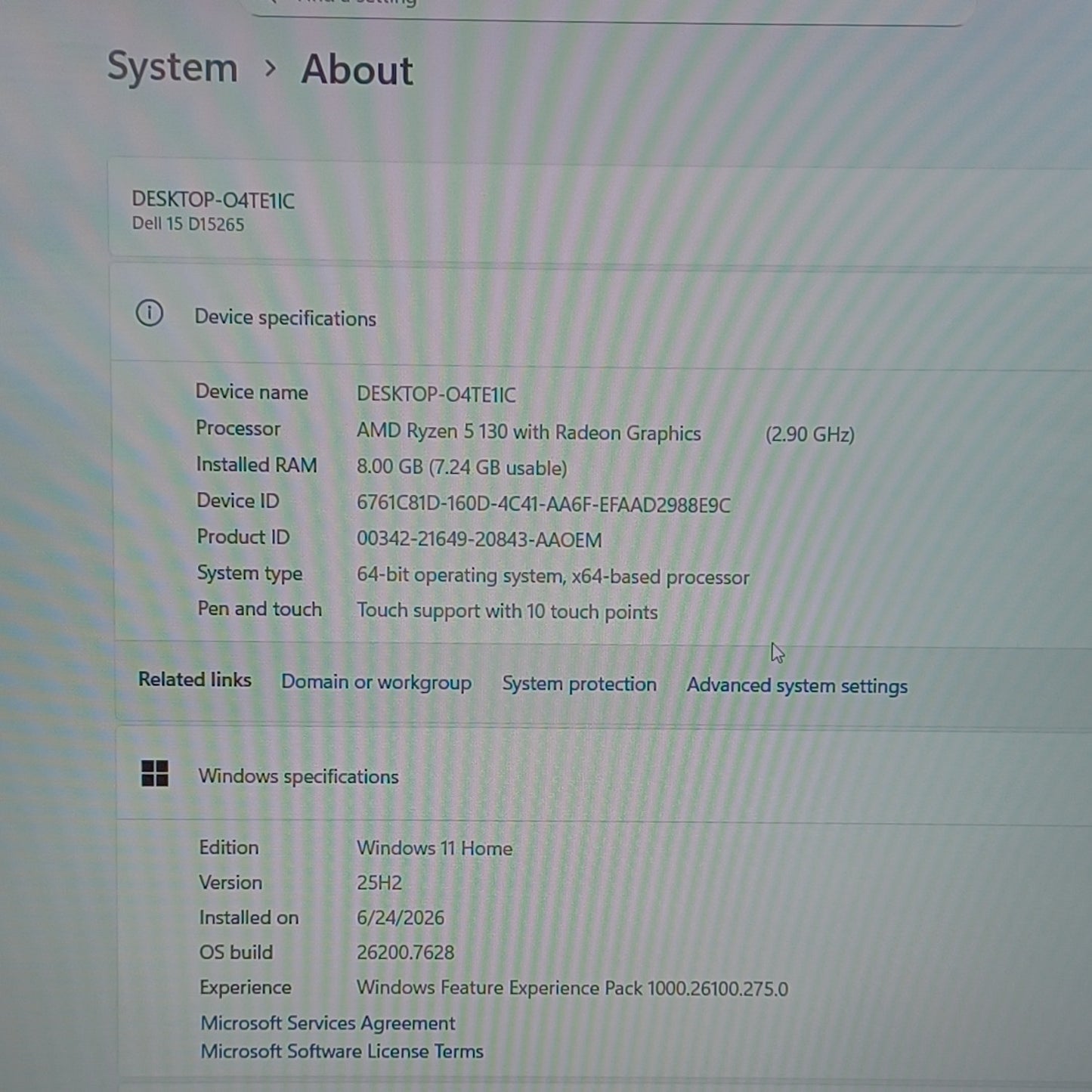Click the Device ID value 6761C81D-160D-4C41
This screenshot has width=1092, height=1092.
pyautogui.click(x=543, y=505)
